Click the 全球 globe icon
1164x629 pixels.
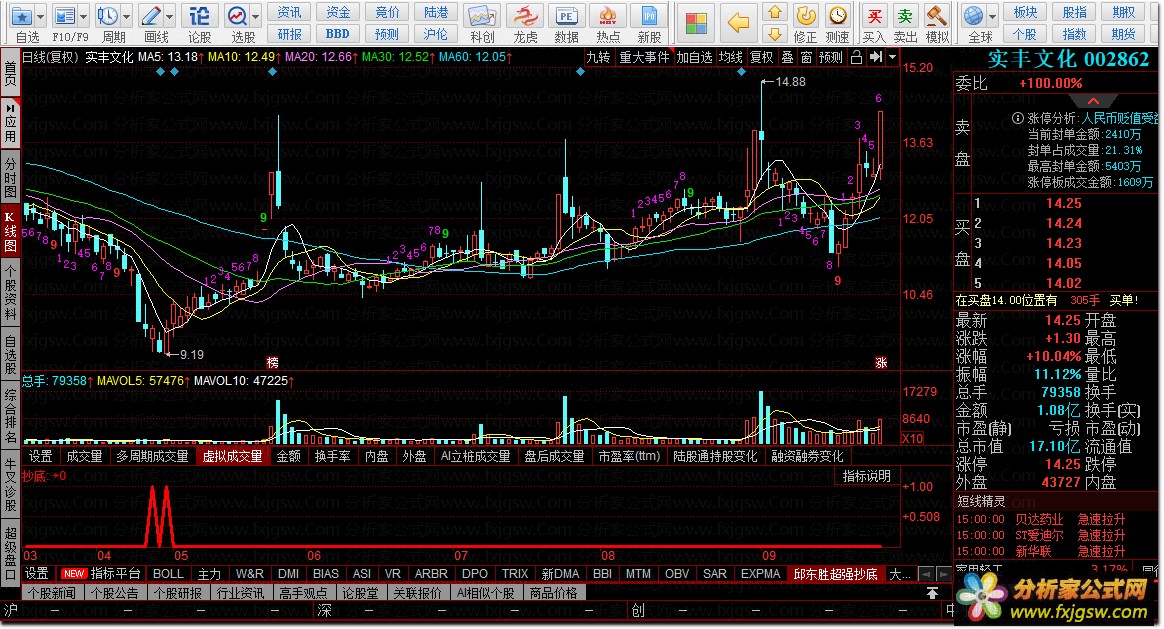click(973, 16)
